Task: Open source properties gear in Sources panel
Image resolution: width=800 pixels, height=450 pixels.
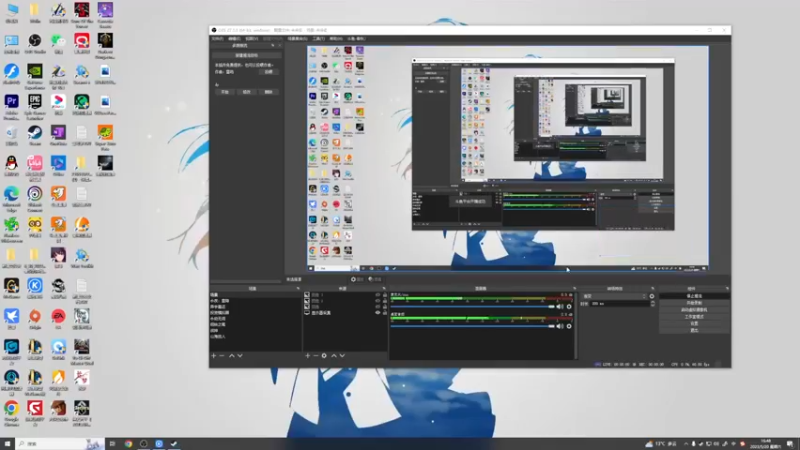Action: pyautogui.click(x=324, y=356)
